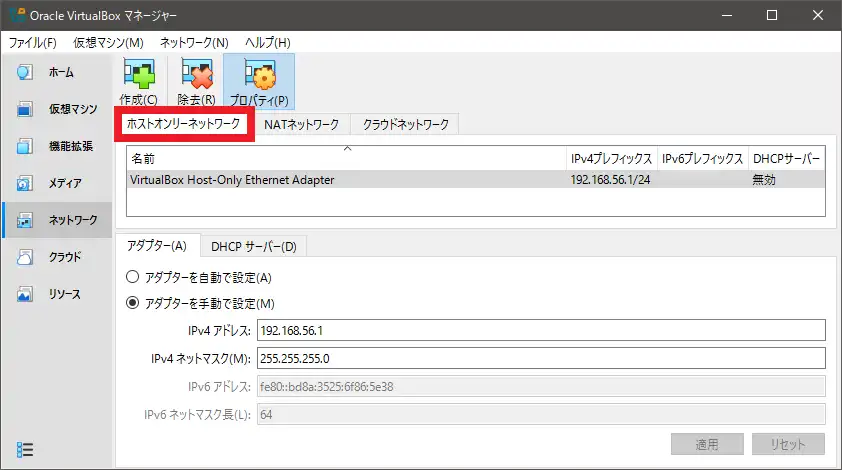
Task: Click the VirtualBox app icon in title bar
Action: click(x=17, y=15)
